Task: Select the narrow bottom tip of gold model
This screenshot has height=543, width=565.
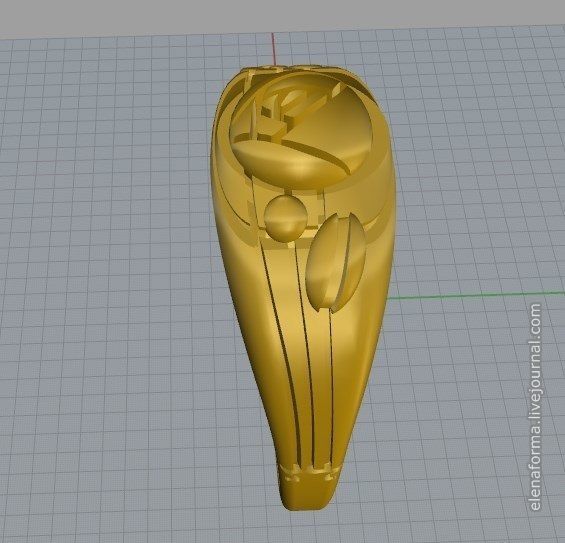Action: (x=309, y=488)
